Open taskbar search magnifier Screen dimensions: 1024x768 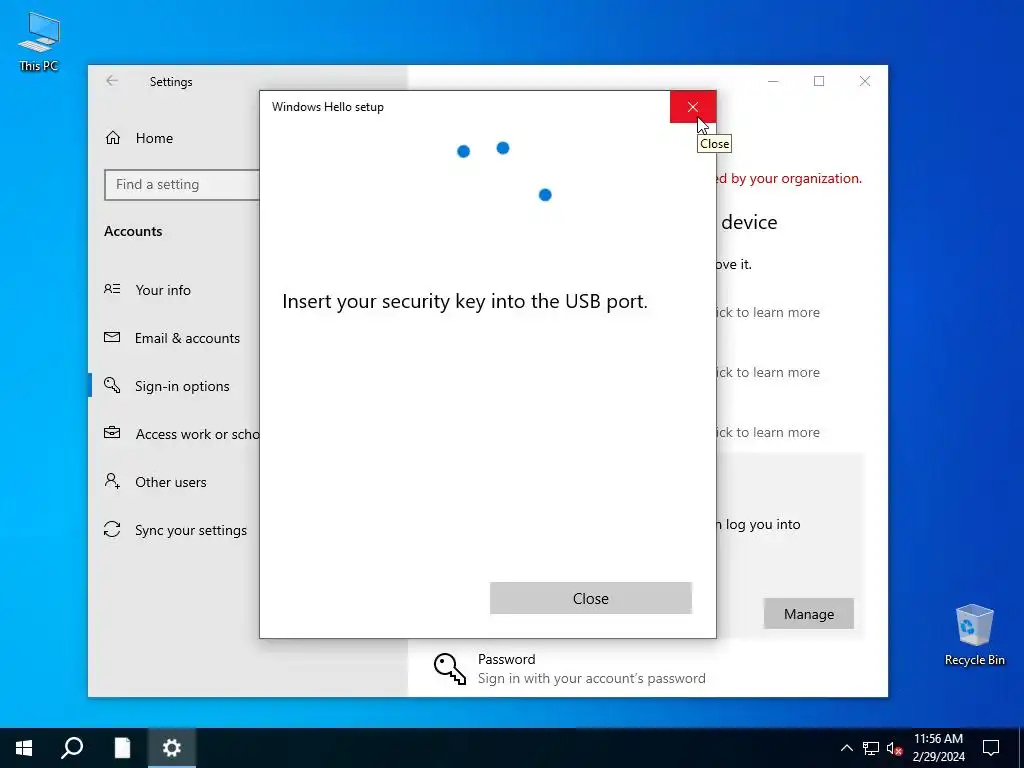pyautogui.click(x=72, y=748)
